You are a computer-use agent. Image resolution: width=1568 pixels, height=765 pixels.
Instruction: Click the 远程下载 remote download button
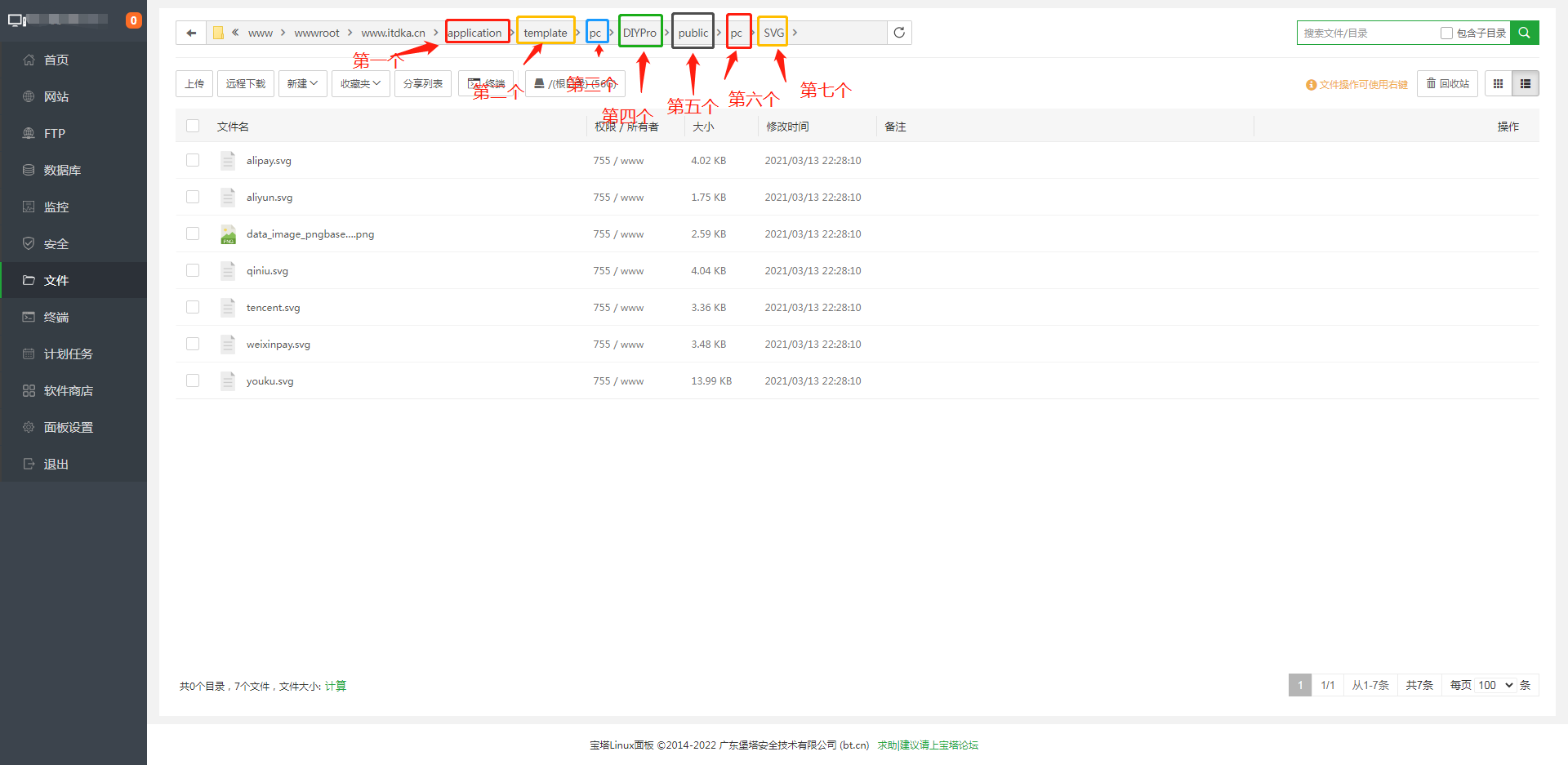[246, 83]
